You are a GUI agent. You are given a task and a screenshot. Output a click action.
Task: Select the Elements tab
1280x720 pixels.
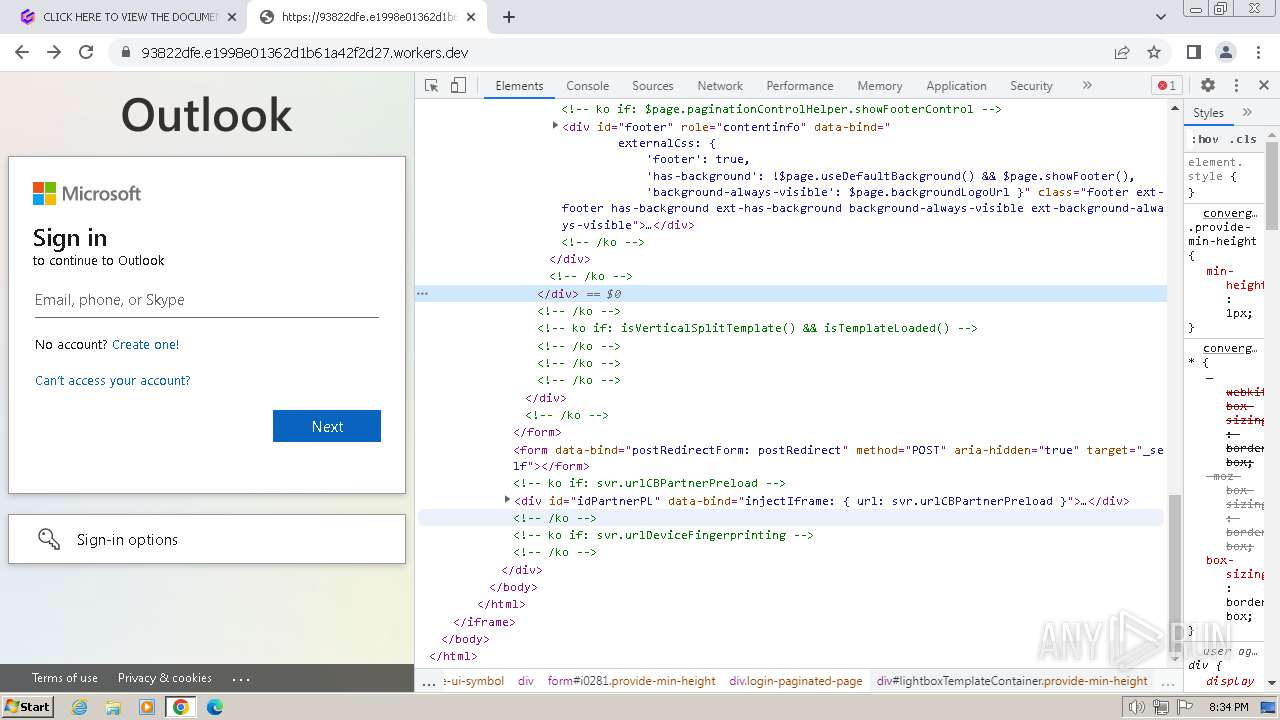point(519,86)
